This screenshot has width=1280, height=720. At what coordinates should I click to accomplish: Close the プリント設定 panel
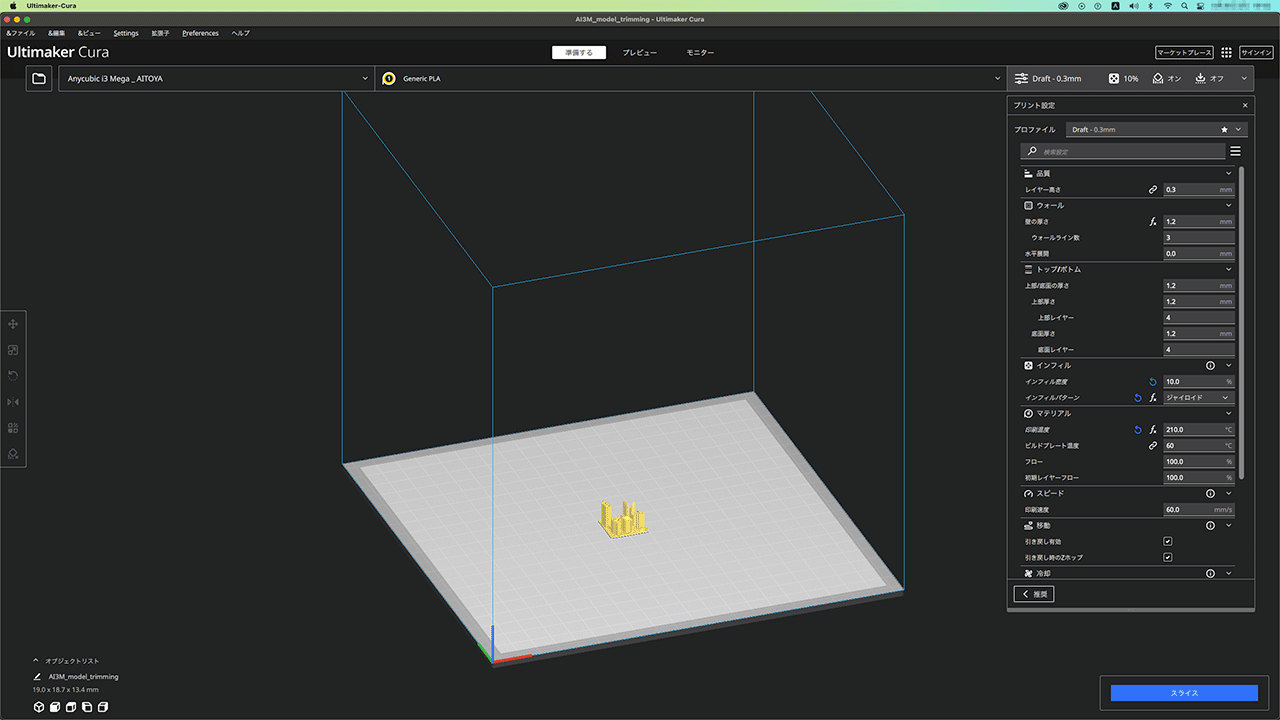(1245, 105)
